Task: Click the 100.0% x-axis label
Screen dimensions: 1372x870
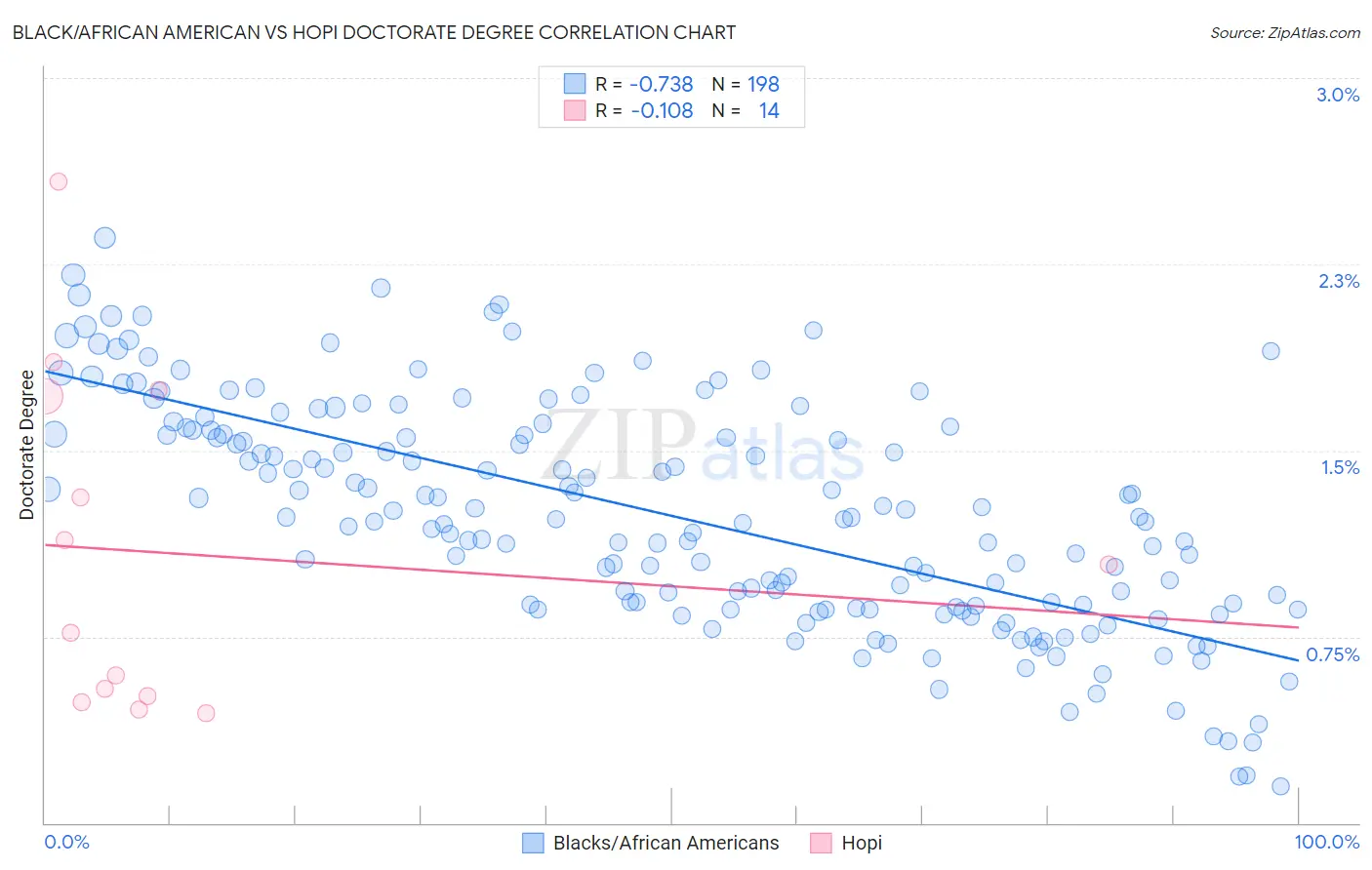Action: (x=1327, y=842)
